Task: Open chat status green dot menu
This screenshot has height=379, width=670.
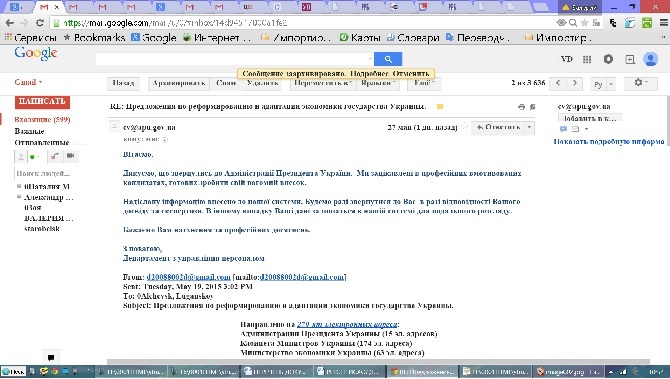Action: pos(34,157)
